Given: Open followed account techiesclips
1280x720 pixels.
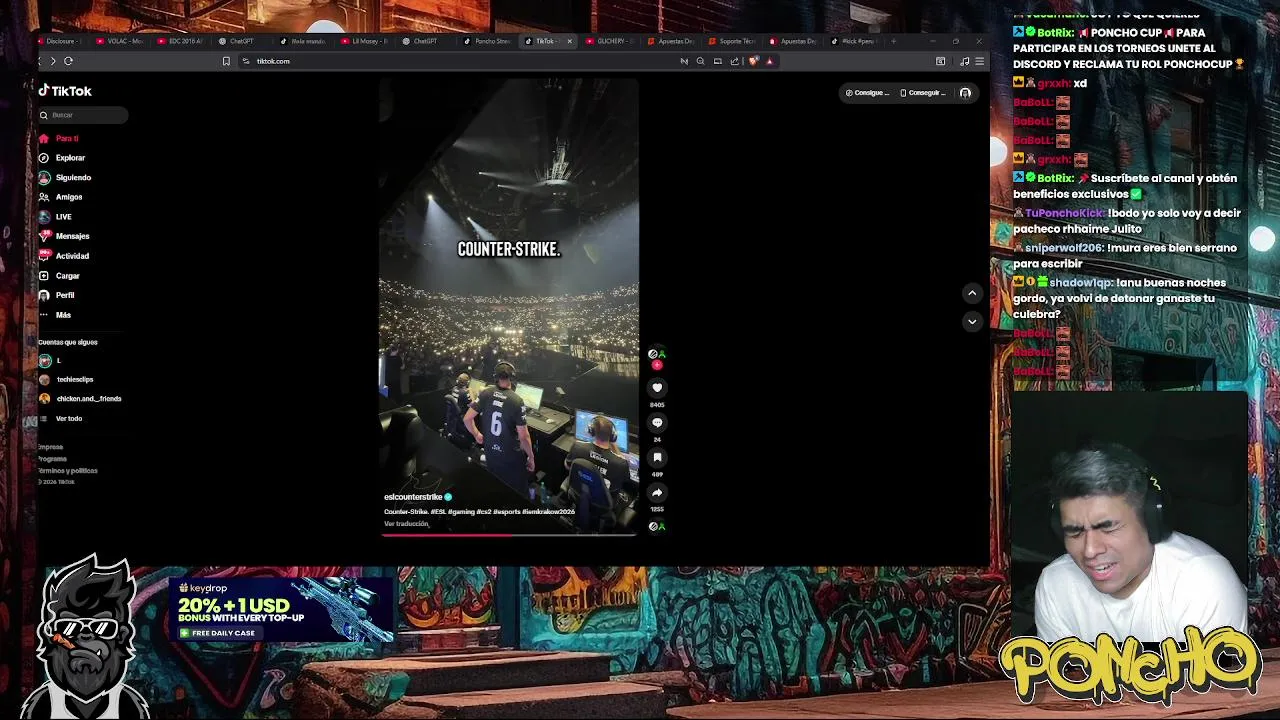Looking at the screenshot, I should 66,379.
